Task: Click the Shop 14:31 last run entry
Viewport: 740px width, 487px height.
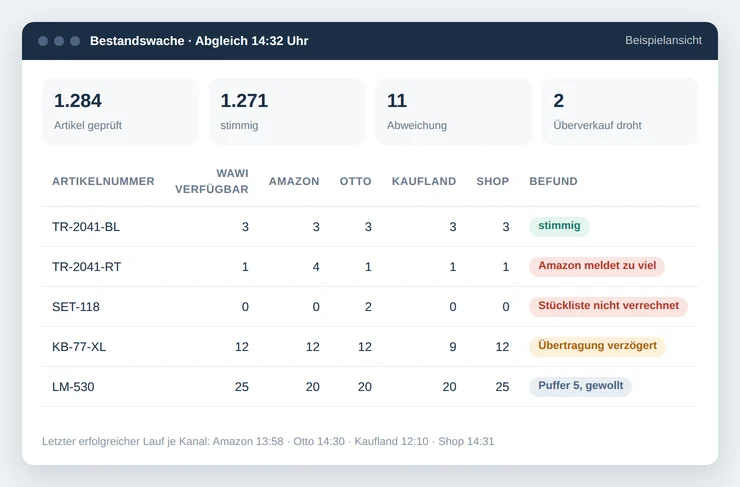Action: coord(466,442)
